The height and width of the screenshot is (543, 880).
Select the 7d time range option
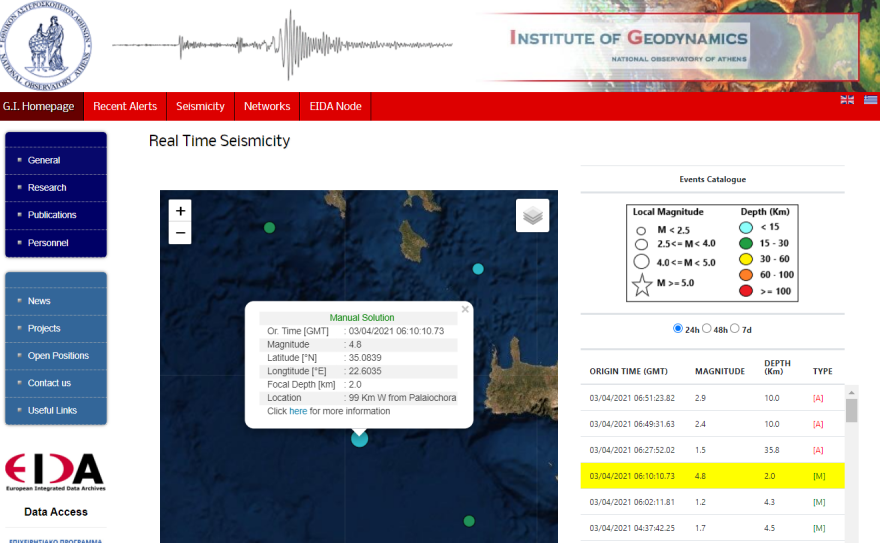click(x=735, y=328)
